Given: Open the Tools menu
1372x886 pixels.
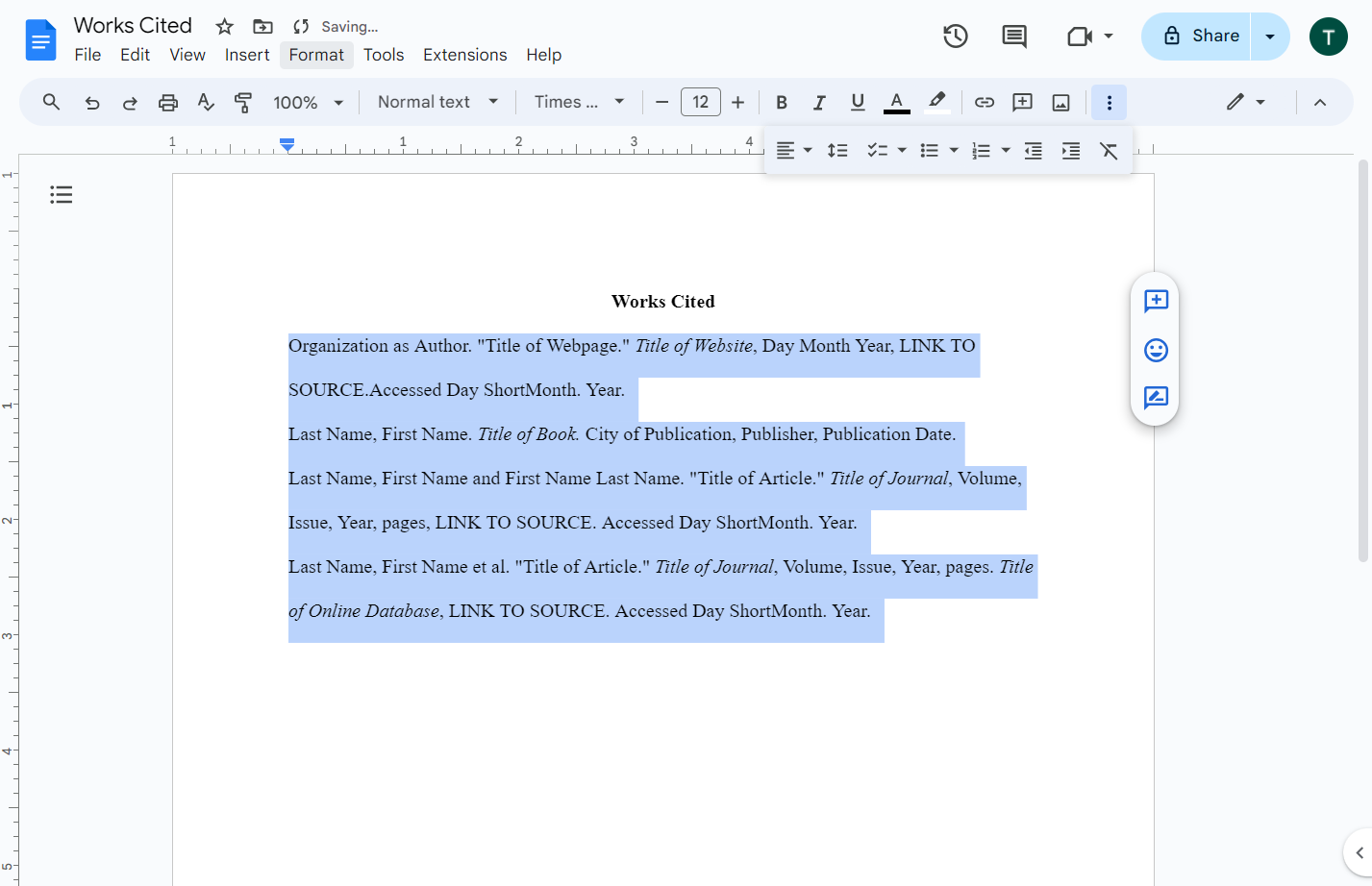Looking at the screenshot, I should (384, 55).
